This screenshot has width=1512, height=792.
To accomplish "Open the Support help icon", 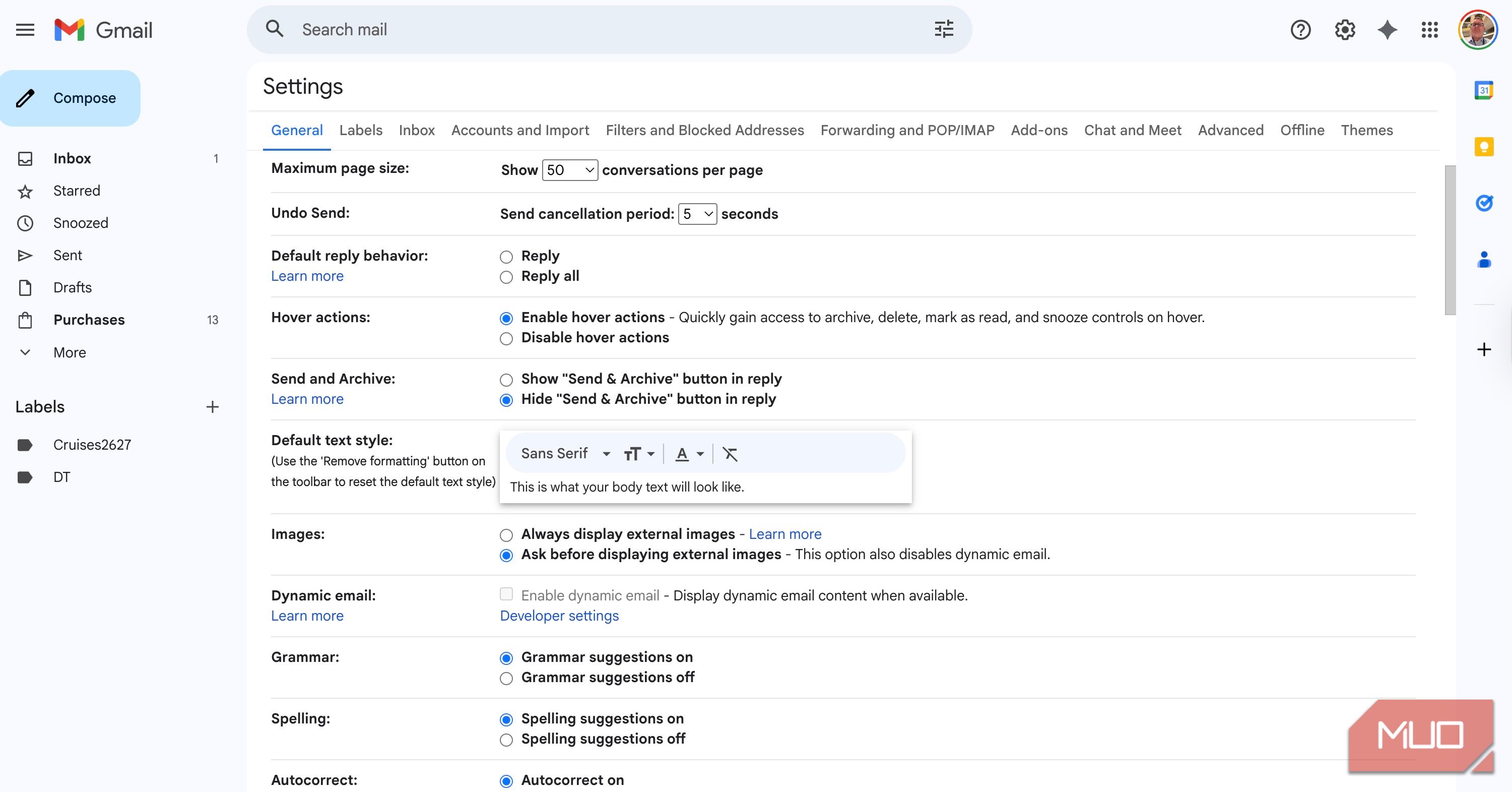I will coord(1301,29).
